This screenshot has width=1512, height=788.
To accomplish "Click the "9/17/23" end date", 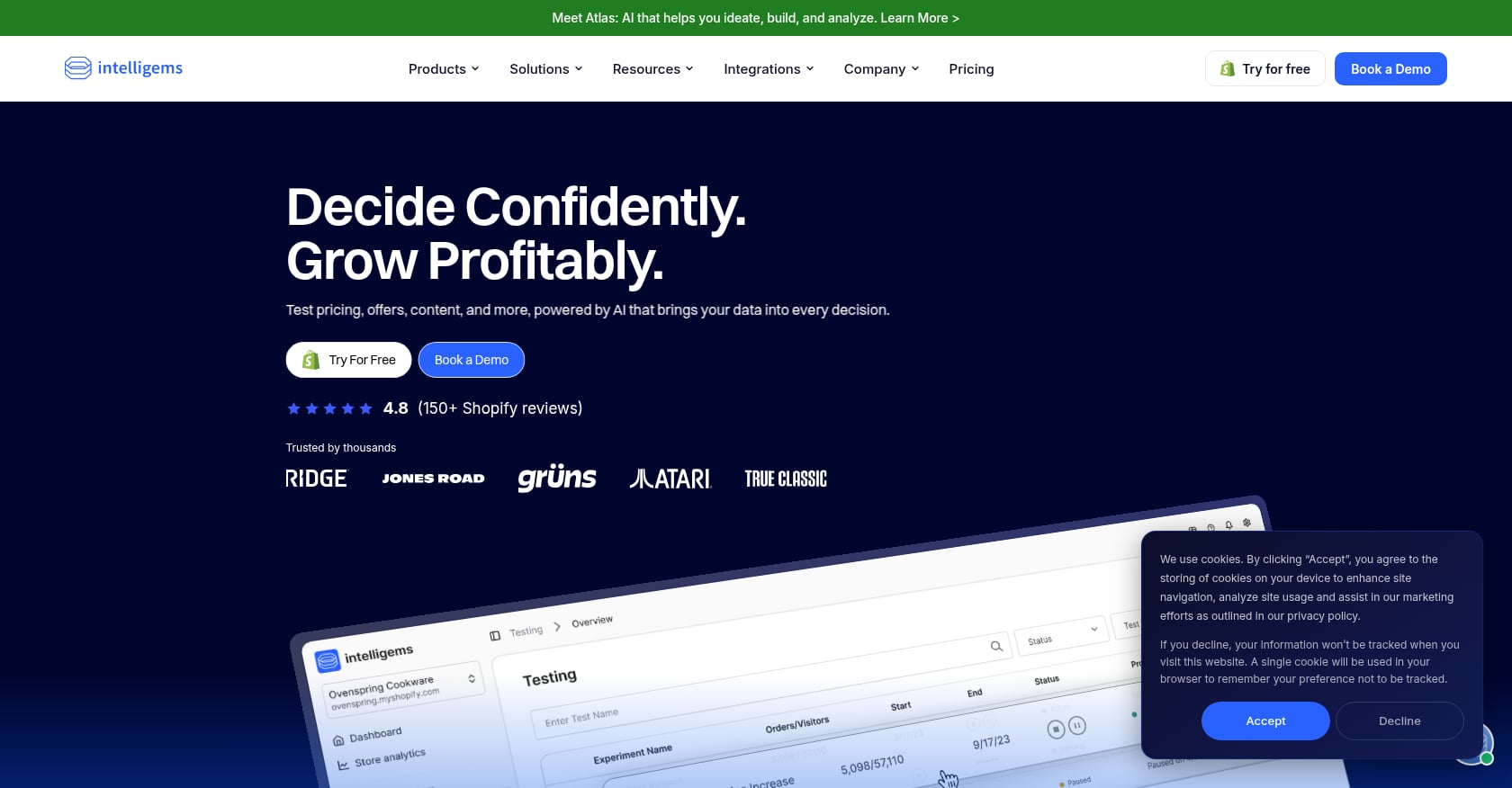I will (992, 743).
